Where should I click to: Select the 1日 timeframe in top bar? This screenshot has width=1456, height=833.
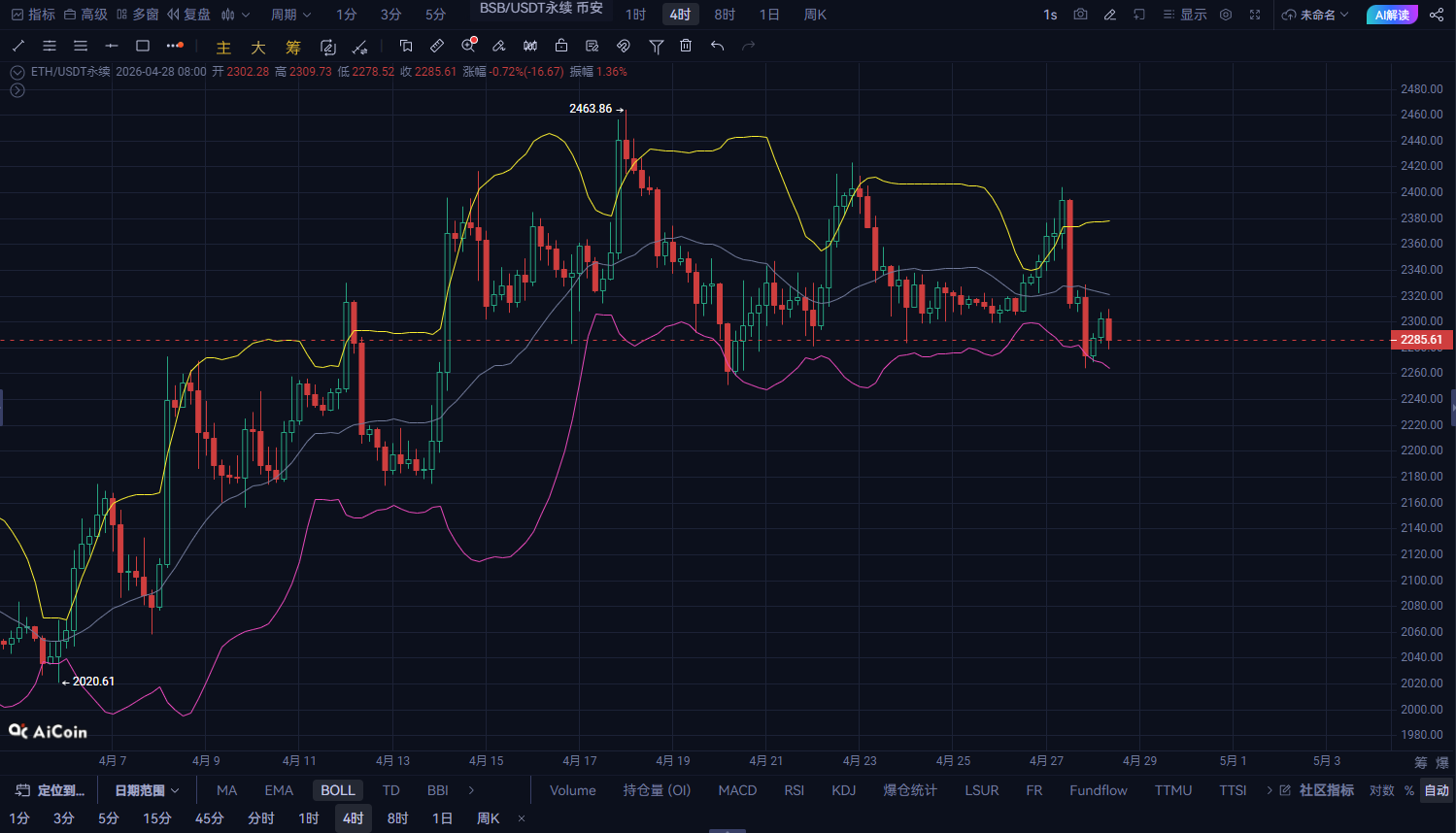point(769,15)
